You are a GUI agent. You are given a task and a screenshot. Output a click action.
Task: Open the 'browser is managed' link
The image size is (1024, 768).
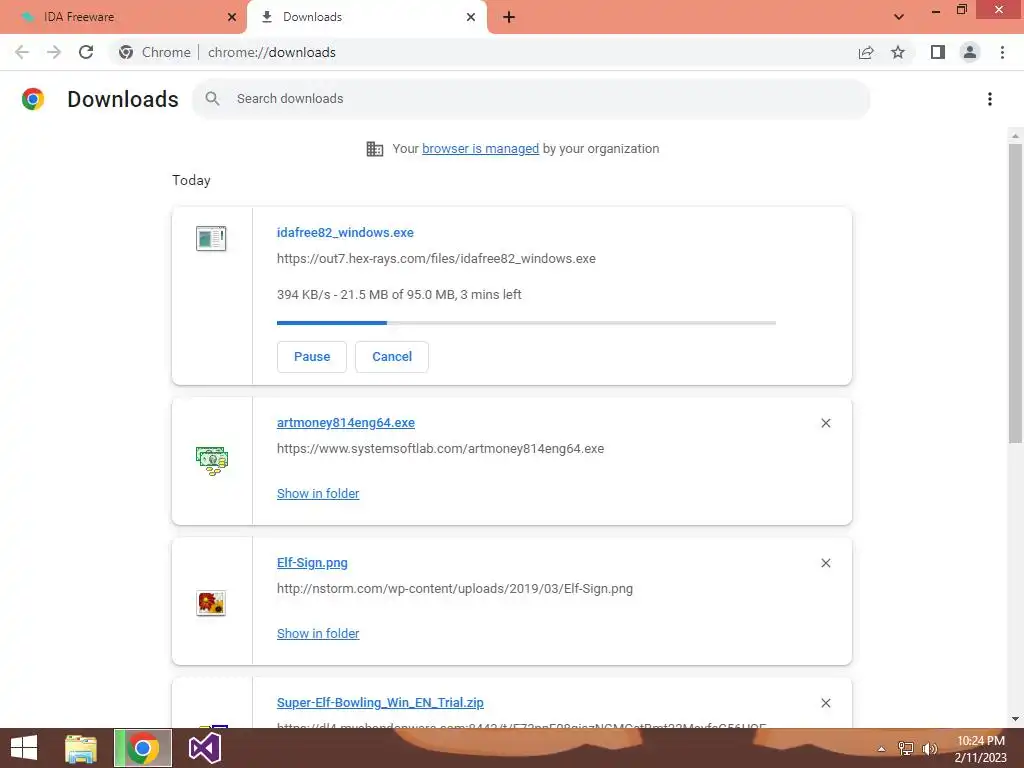(481, 149)
